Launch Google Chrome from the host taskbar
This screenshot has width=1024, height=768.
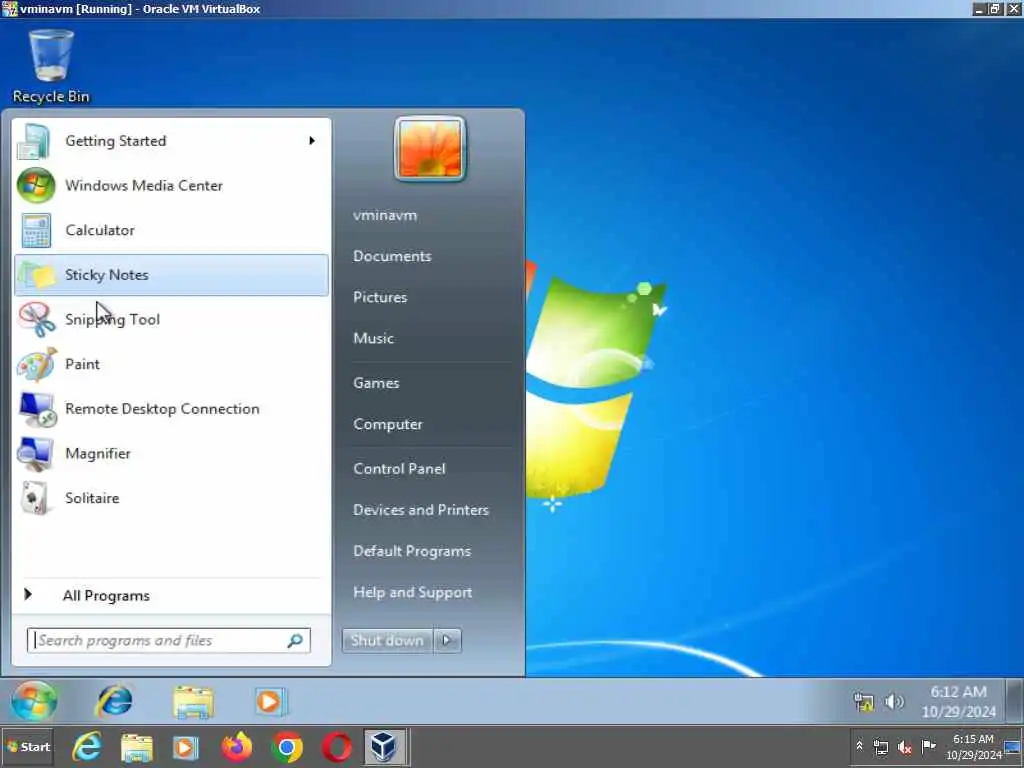tap(287, 748)
